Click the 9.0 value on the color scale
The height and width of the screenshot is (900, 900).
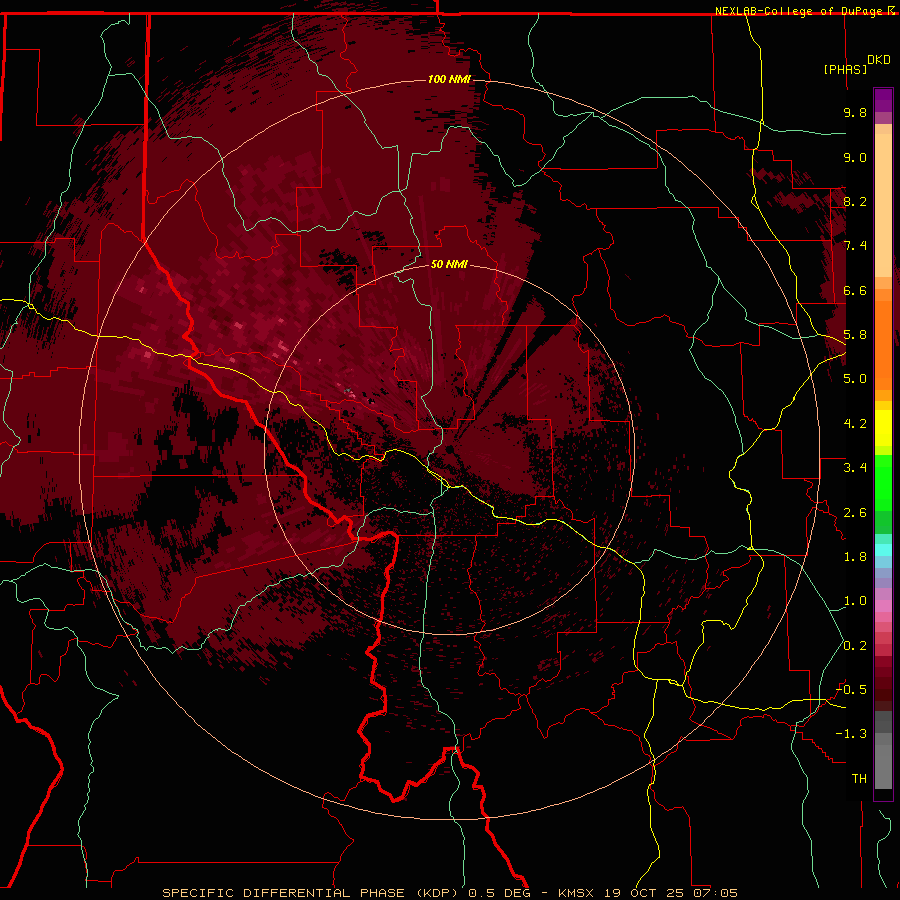[x=855, y=157]
